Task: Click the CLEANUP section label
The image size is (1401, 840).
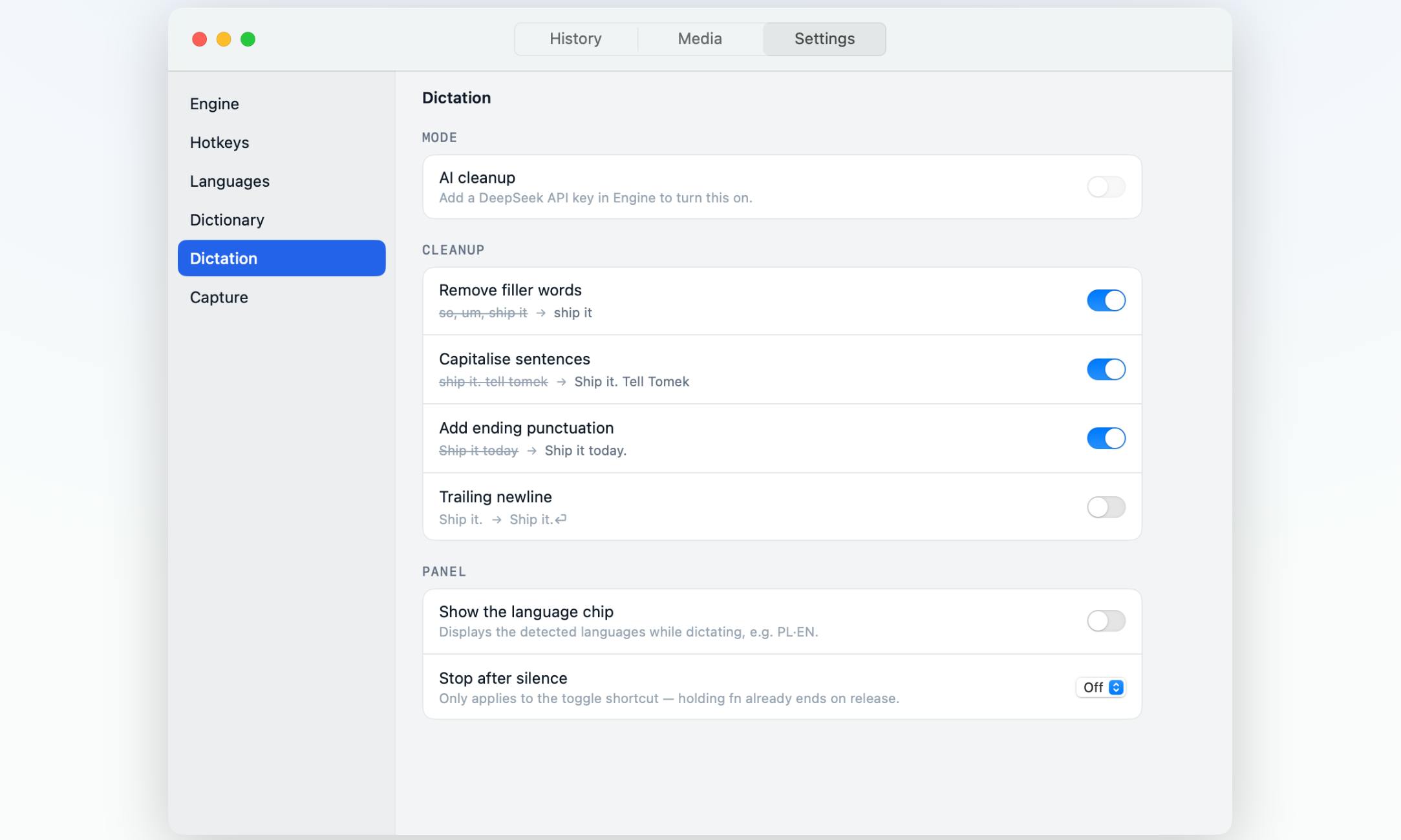Action: [x=453, y=250]
